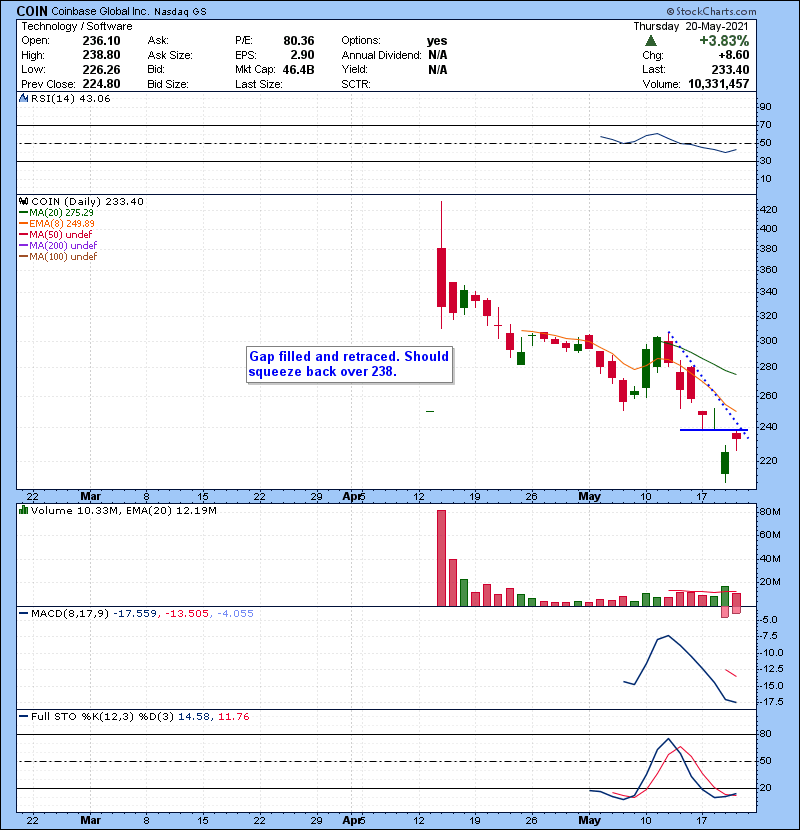Click the 420 price axis label
Image resolution: width=800 pixels, height=830 pixels.
(x=768, y=210)
